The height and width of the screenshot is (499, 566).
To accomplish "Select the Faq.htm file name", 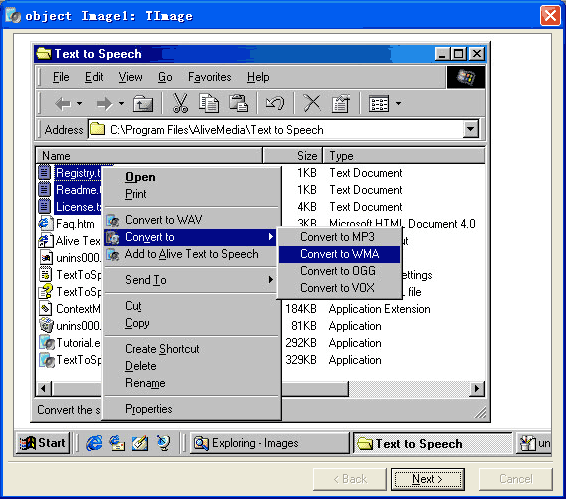I will (75, 224).
